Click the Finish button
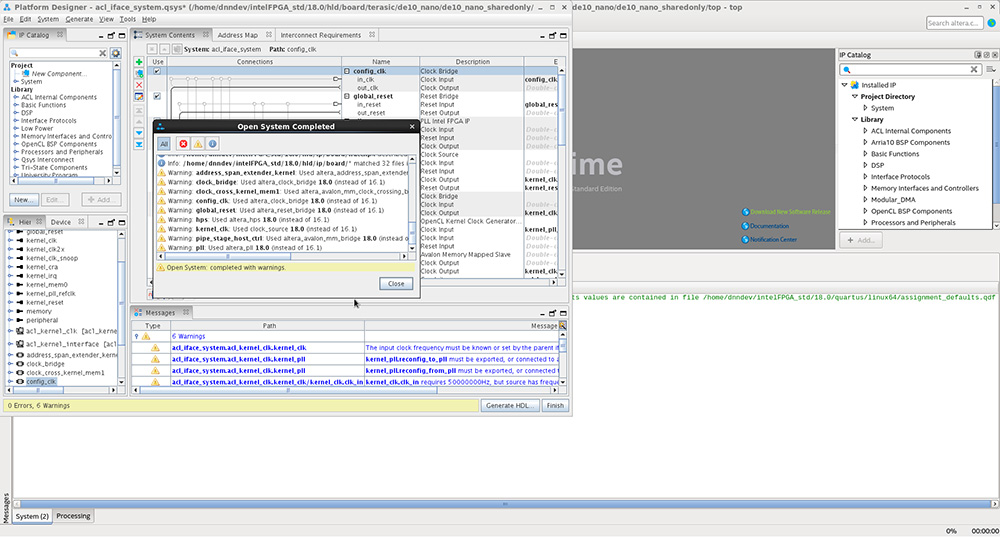 (555, 406)
